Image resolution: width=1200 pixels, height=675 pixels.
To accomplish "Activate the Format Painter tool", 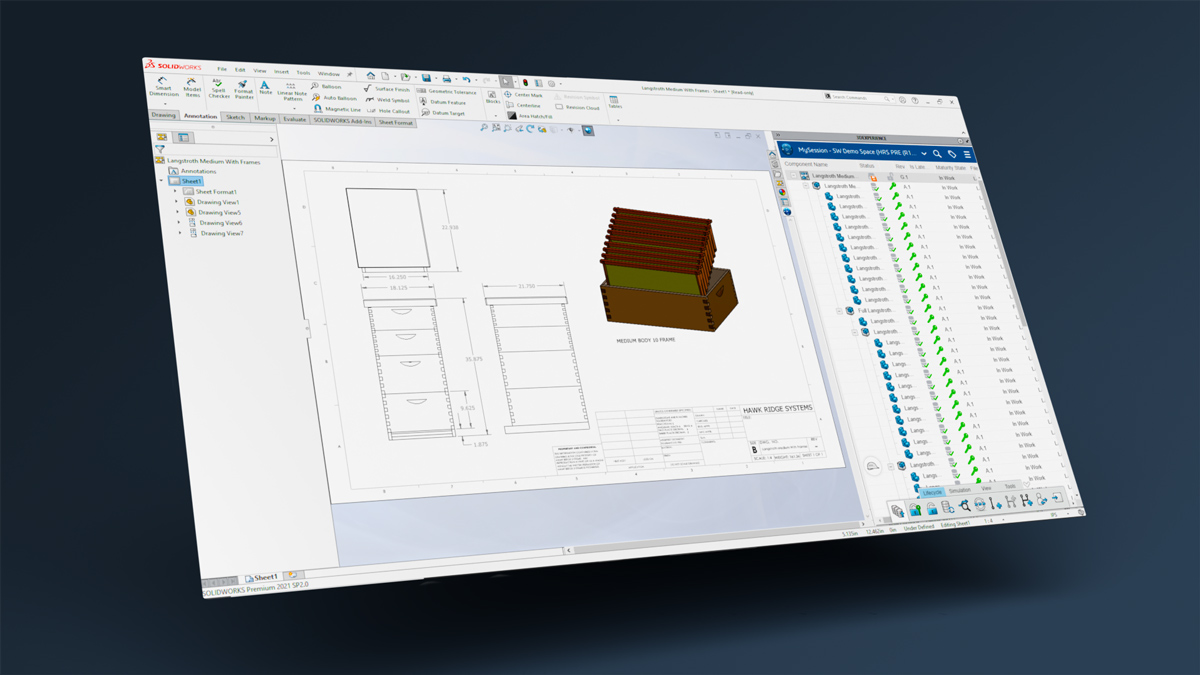I will click(x=244, y=89).
